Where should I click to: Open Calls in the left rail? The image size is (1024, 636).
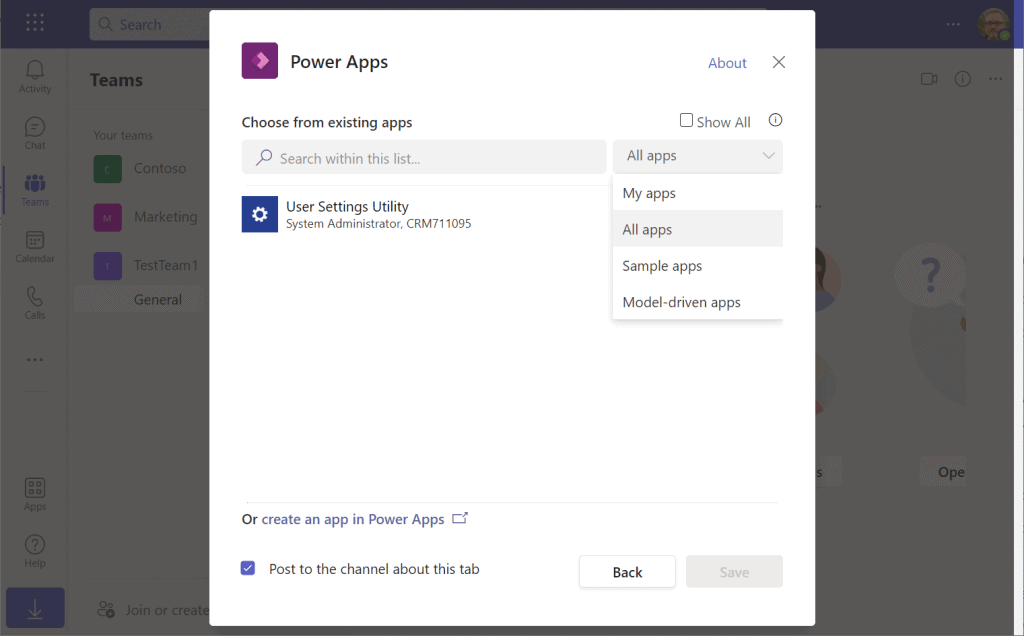pos(35,302)
